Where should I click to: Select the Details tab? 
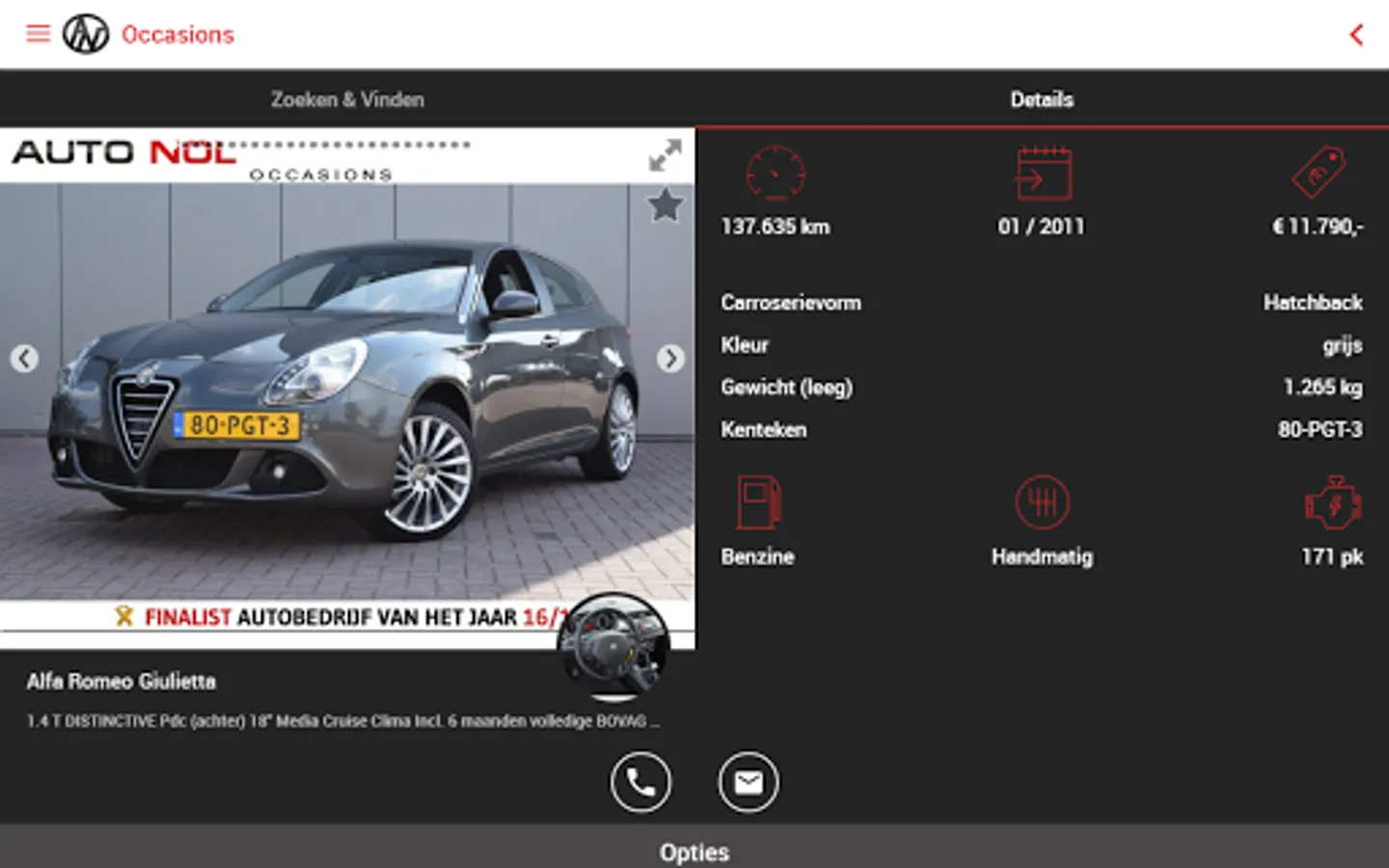pos(1042,99)
